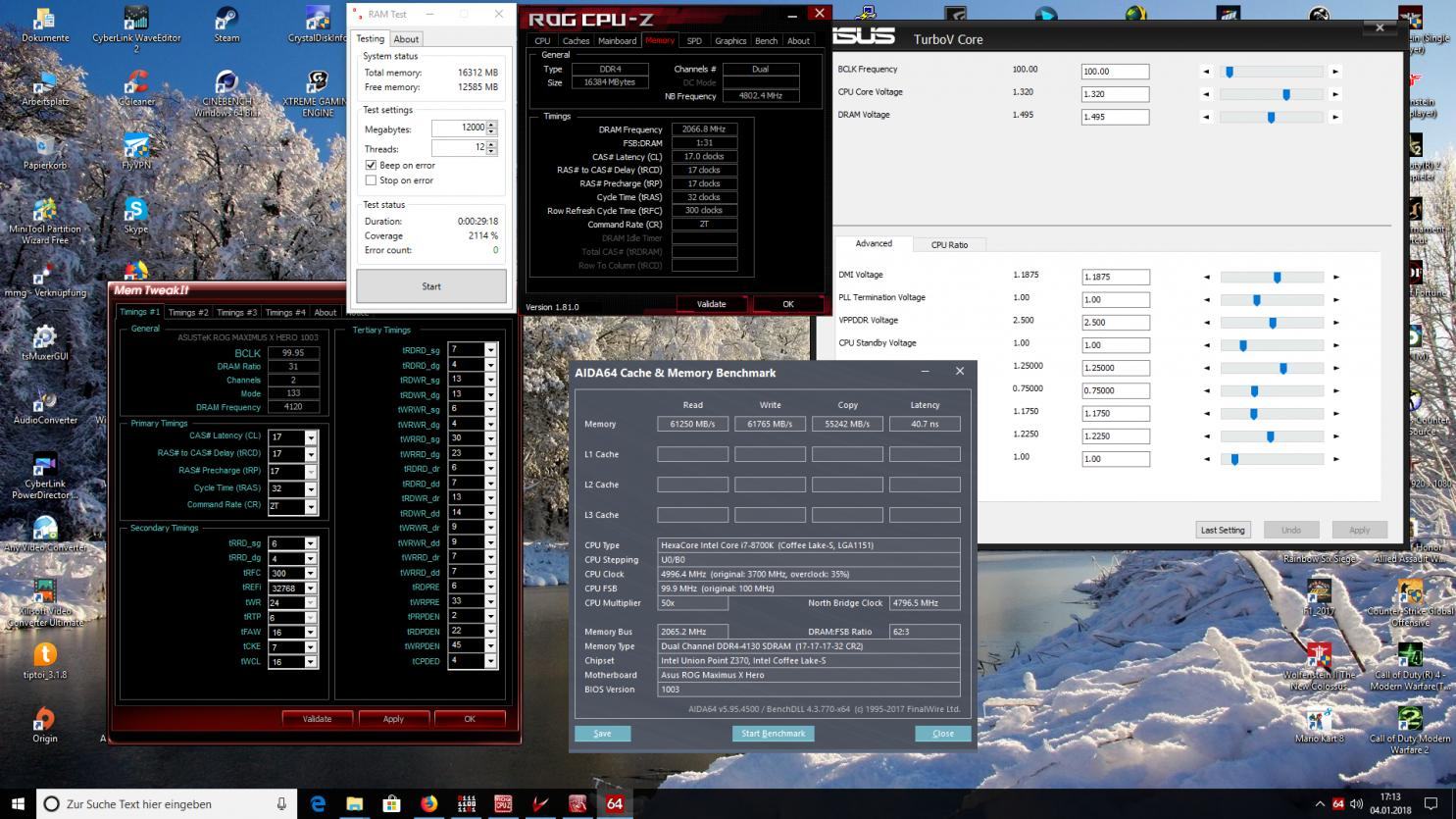Viewport: 1456px width, 819px height.
Task: Click Validate button in ROG CPU-Z
Action: tap(711, 304)
